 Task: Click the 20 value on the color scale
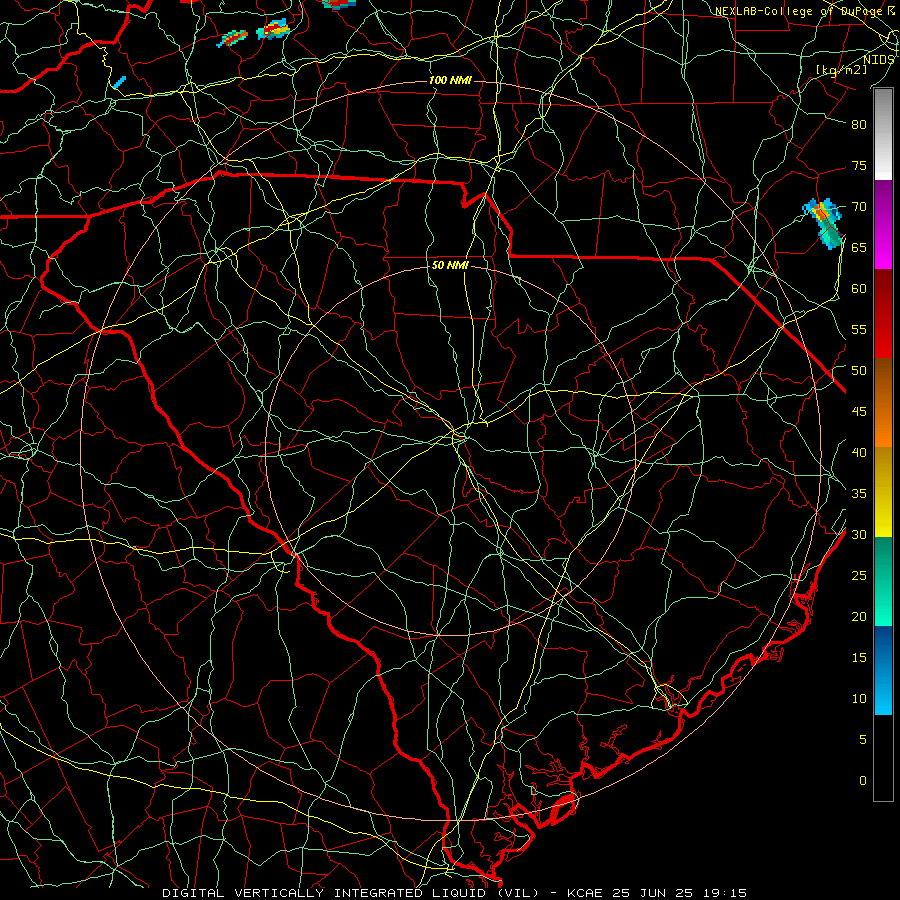coord(859,616)
